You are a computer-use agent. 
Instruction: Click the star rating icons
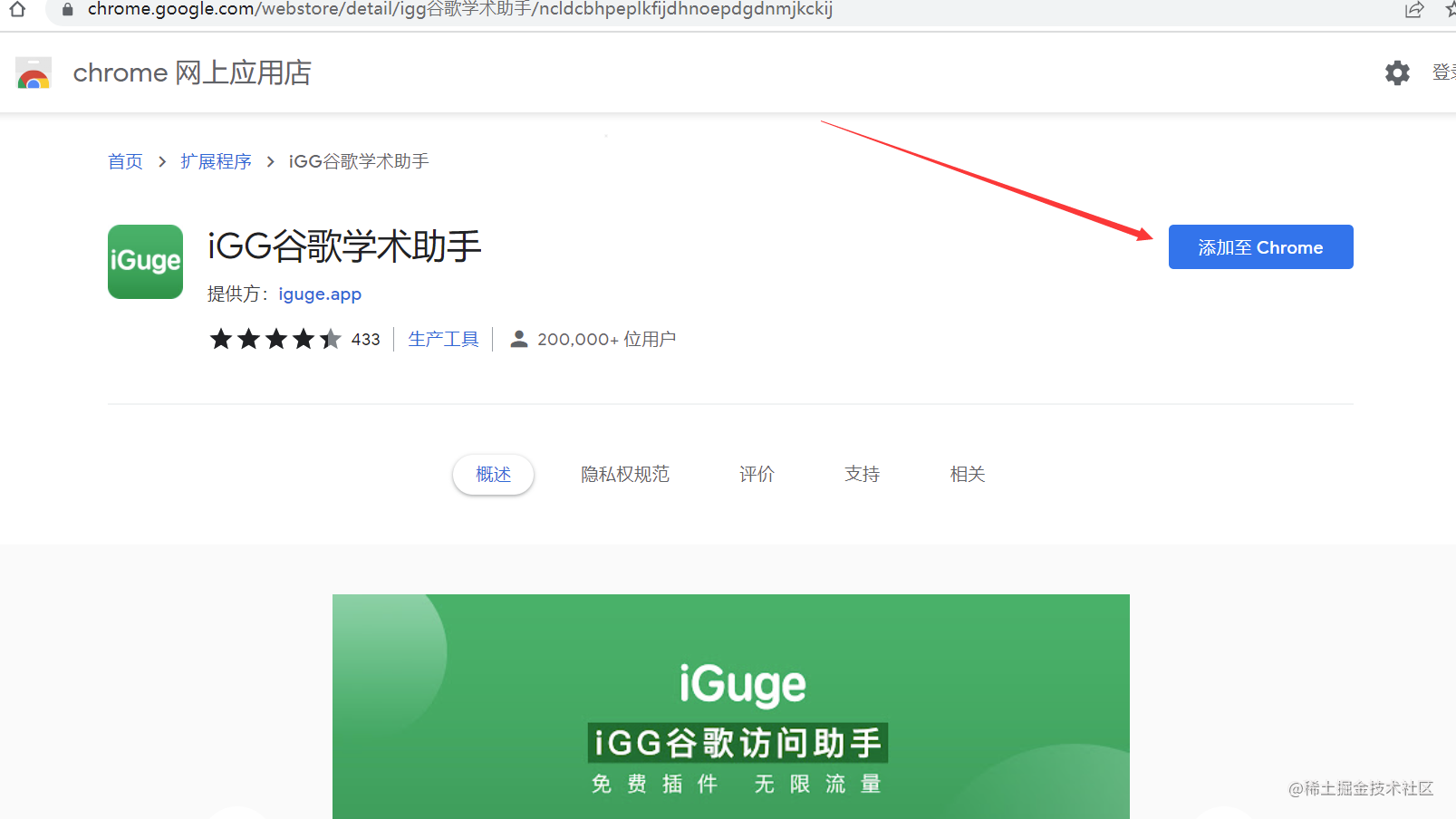(x=275, y=339)
